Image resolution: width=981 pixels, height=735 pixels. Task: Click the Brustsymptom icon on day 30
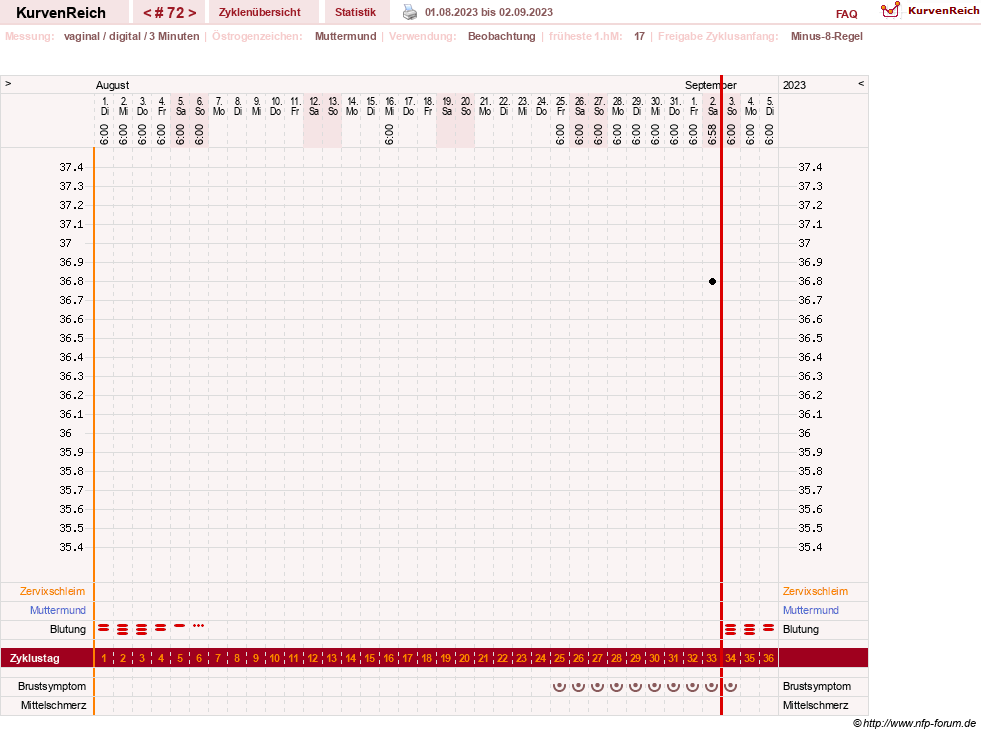tap(654, 686)
